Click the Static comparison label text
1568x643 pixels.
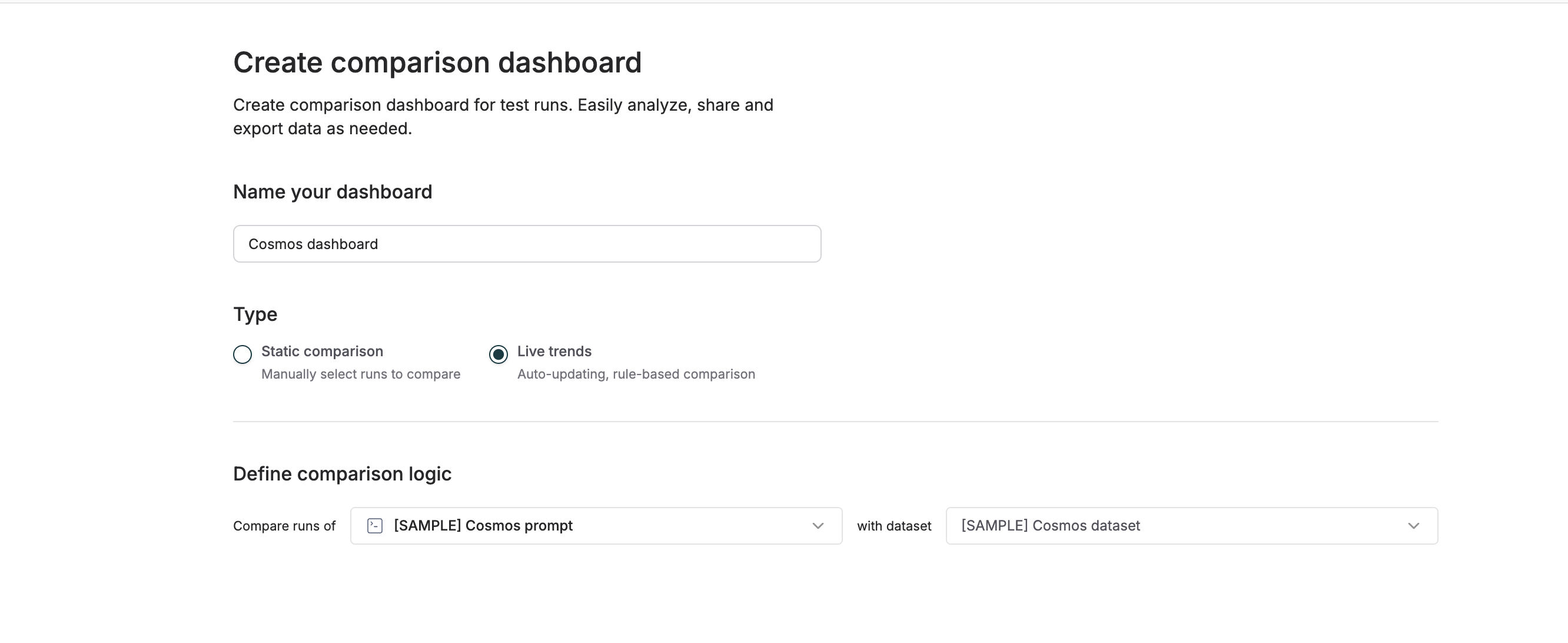click(x=321, y=351)
